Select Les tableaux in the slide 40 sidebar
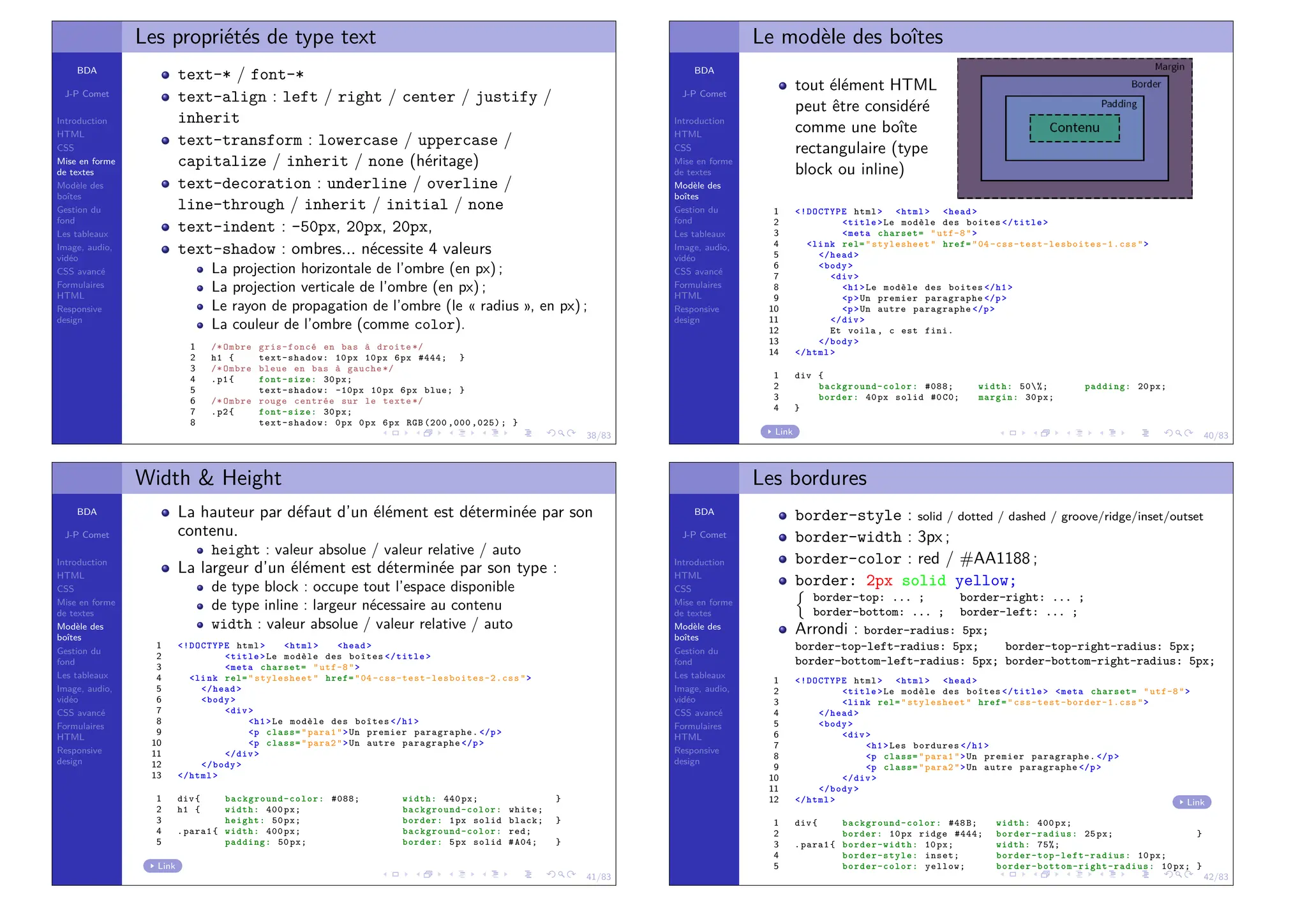 pos(699,234)
